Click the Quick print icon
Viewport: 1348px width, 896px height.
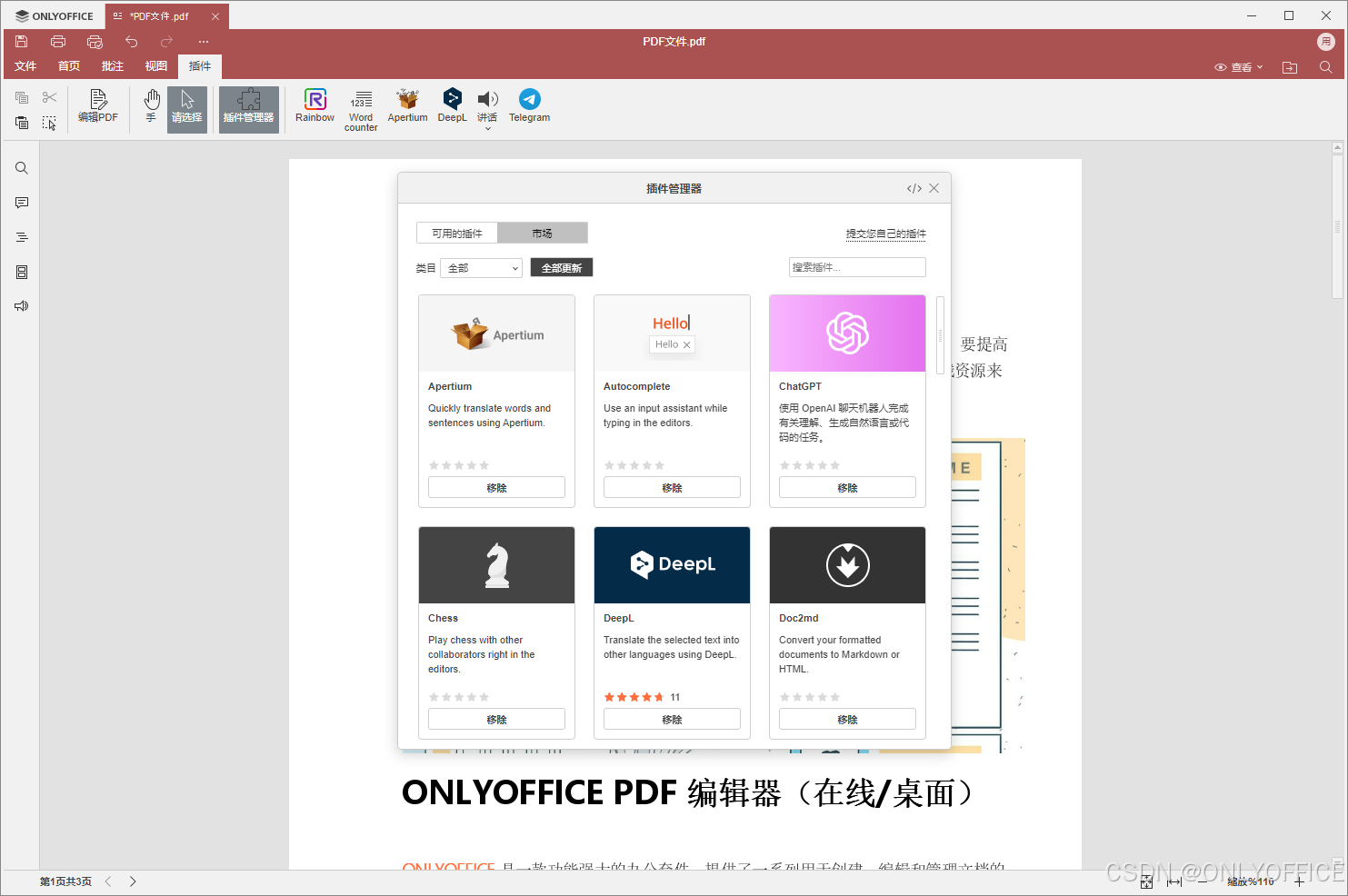click(95, 42)
